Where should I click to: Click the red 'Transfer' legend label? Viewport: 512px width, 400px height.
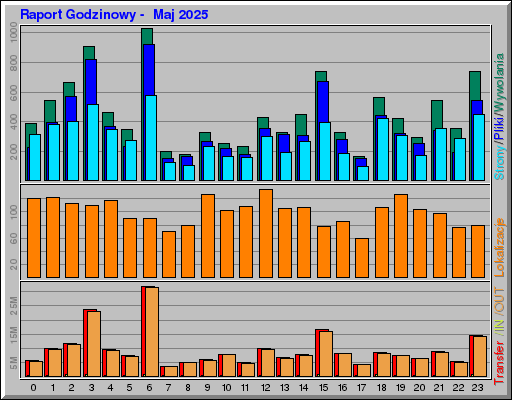tap(499, 363)
